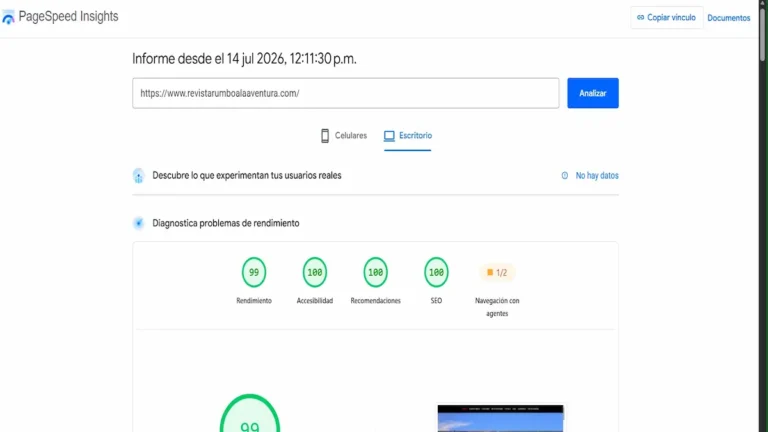Click the Analizar button

pyautogui.click(x=593, y=93)
